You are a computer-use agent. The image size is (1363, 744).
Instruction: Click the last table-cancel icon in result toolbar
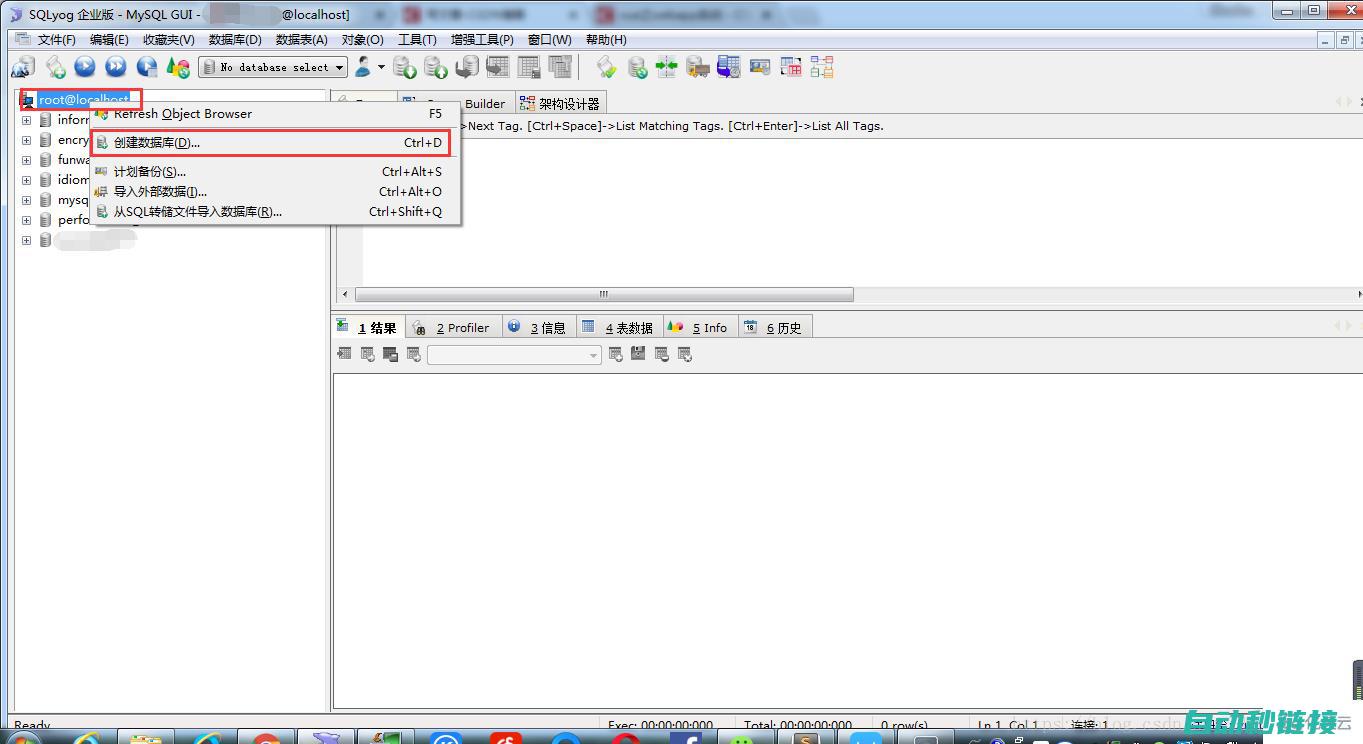tap(685, 354)
